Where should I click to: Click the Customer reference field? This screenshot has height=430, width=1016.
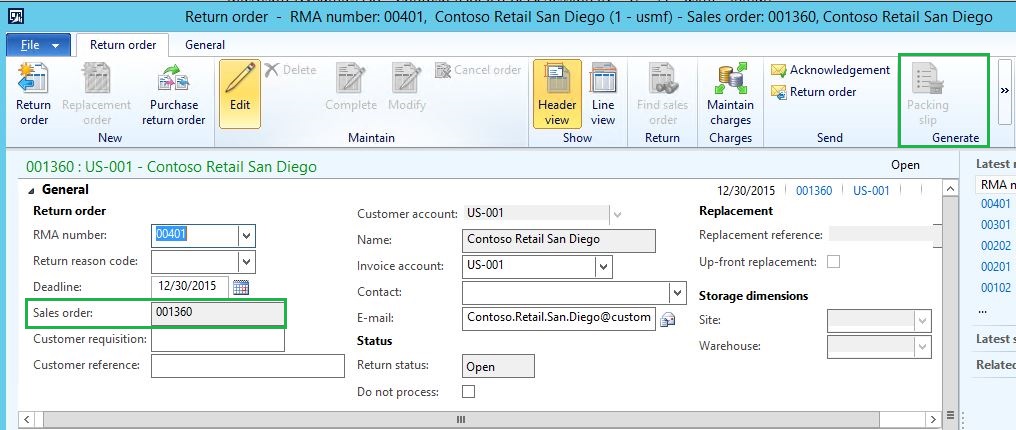pyautogui.click(x=248, y=366)
